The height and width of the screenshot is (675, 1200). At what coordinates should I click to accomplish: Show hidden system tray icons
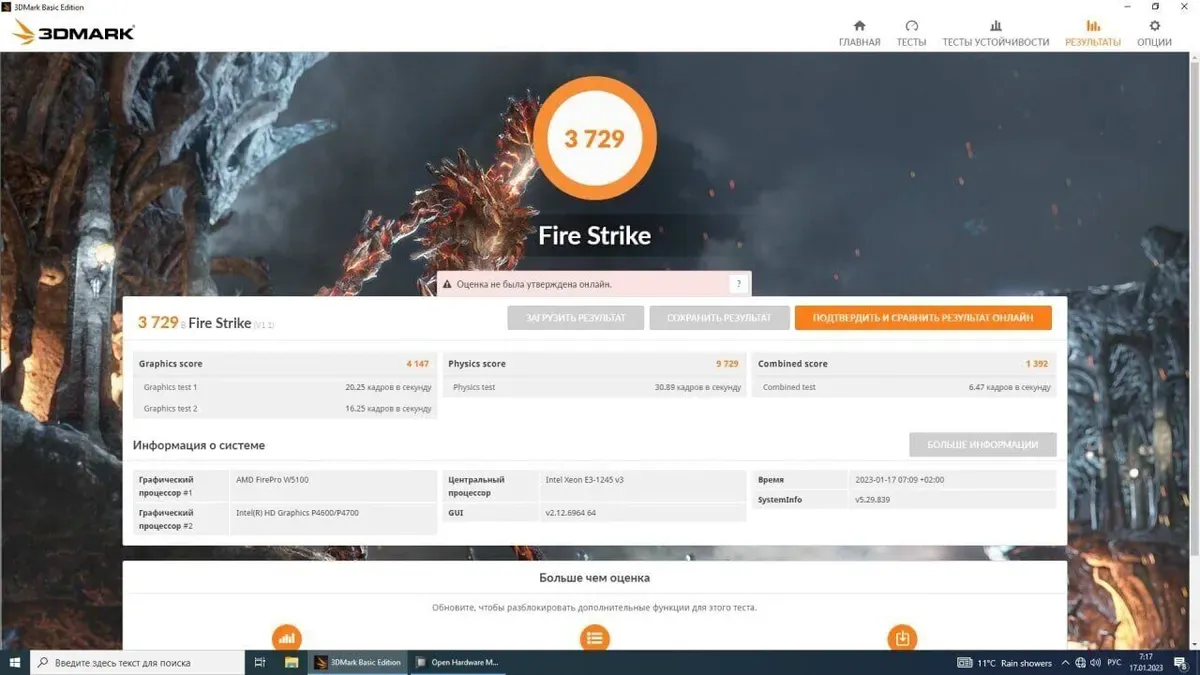click(1065, 662)
